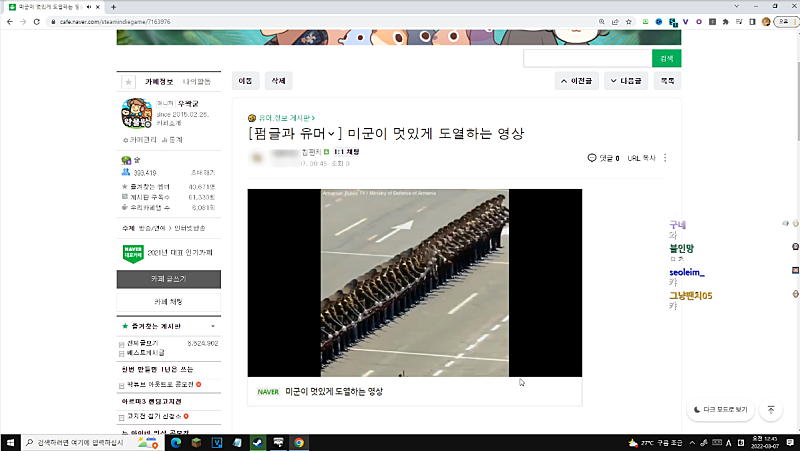Image resolution: width=800 pixels, height=451 pixels.
Task: Open the Minecraft block taskbar icon
Action: 196,443
